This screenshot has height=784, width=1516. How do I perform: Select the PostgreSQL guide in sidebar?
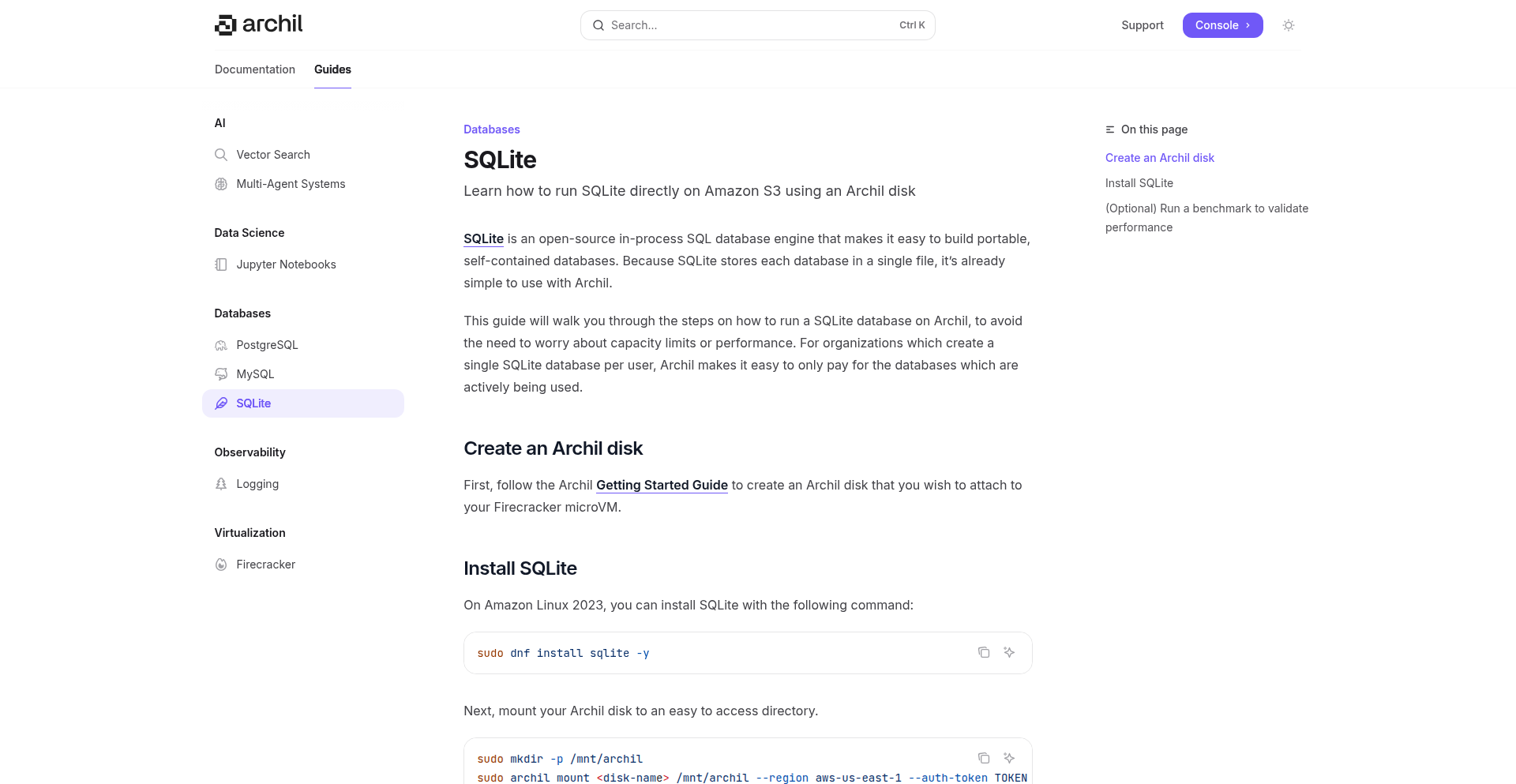click(x=267, y=345)
